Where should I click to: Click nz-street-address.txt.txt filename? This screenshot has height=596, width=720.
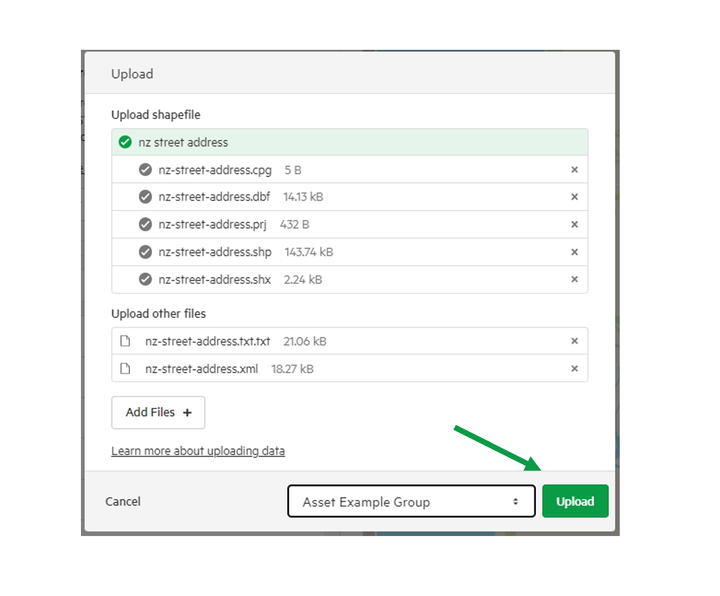pyautogui.click(x=208, y=342)
